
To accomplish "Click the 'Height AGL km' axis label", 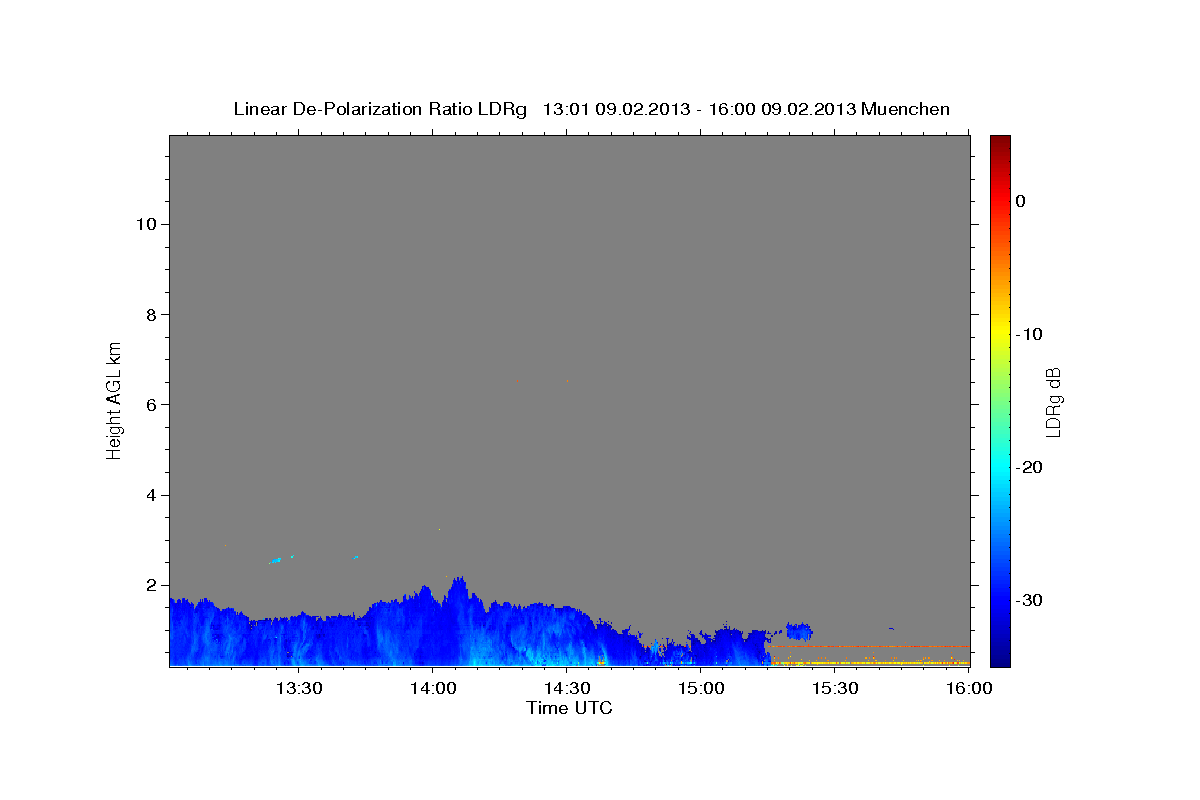I will point(114,399).
